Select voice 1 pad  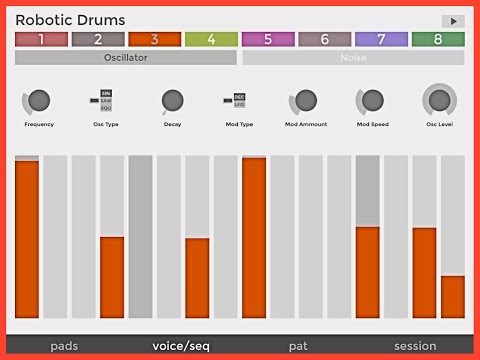[41, 39]
